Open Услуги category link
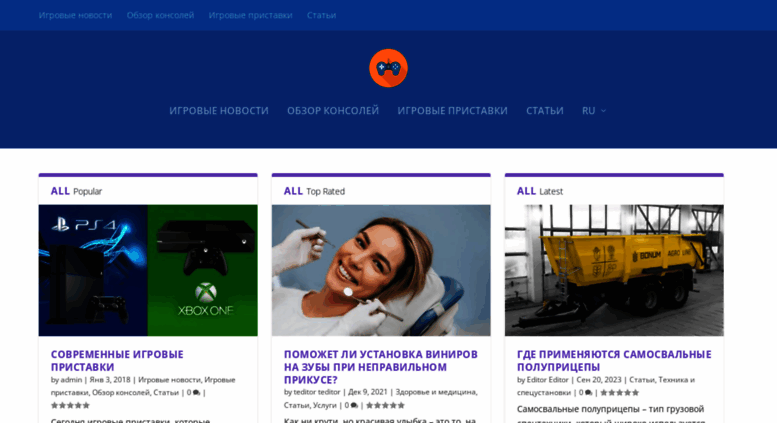Image resolution: width=777 pixels, height=423 pixels. pos(325,405)
